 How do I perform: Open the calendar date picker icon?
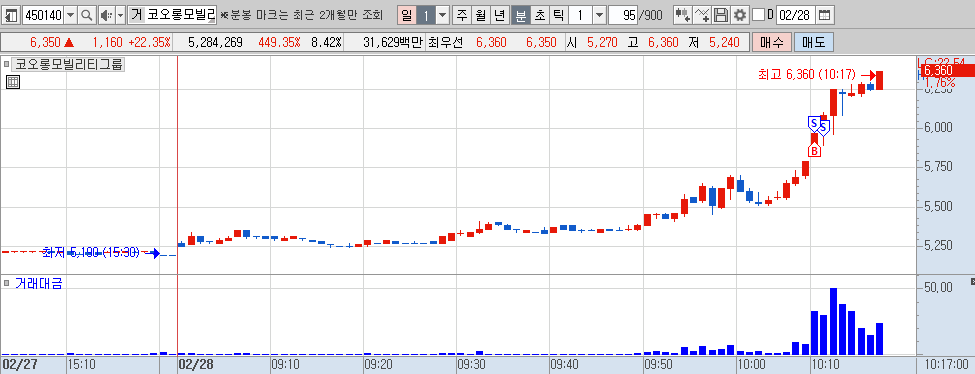coord(824,15)
